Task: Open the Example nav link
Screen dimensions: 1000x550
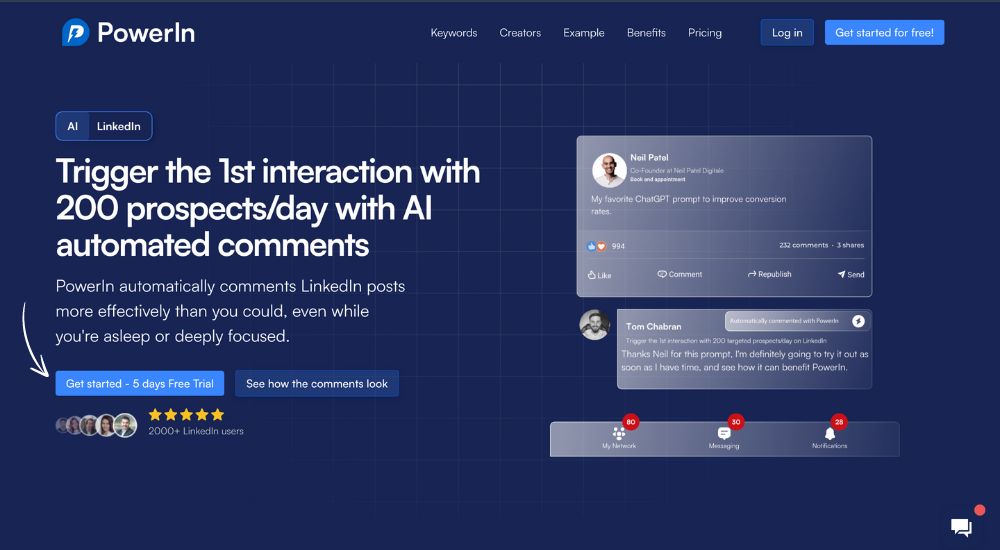Action: click(x=584, y=33)
